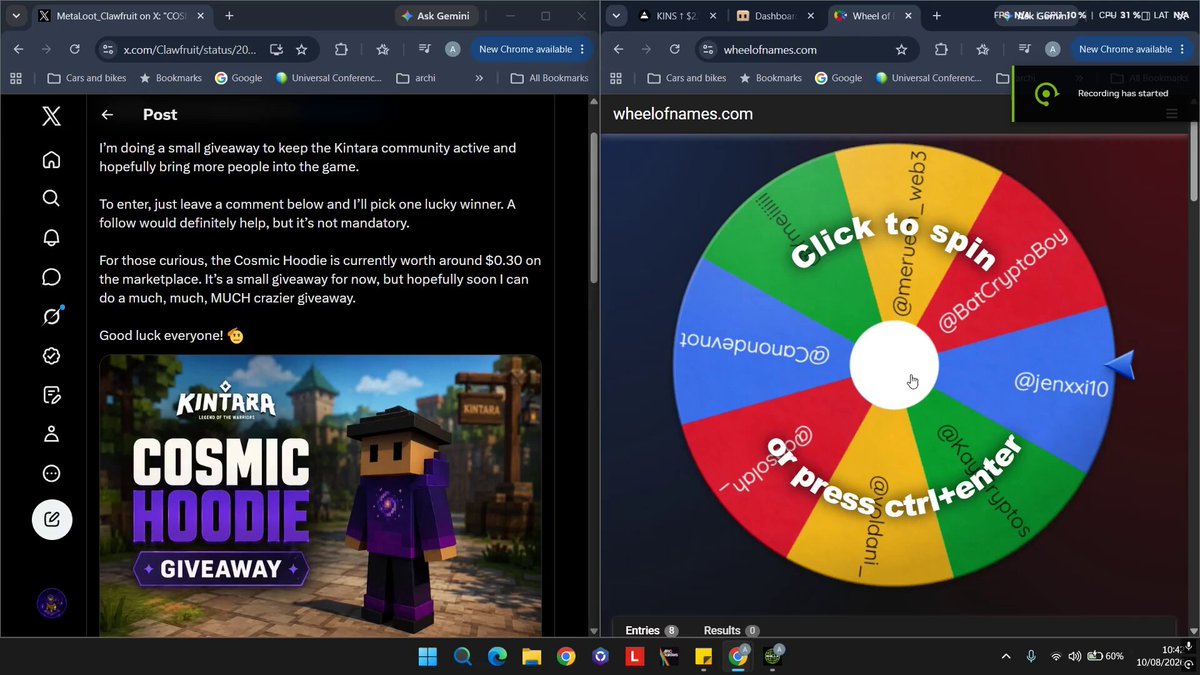Open File Explorer from the taskbar

click(531, 656)
